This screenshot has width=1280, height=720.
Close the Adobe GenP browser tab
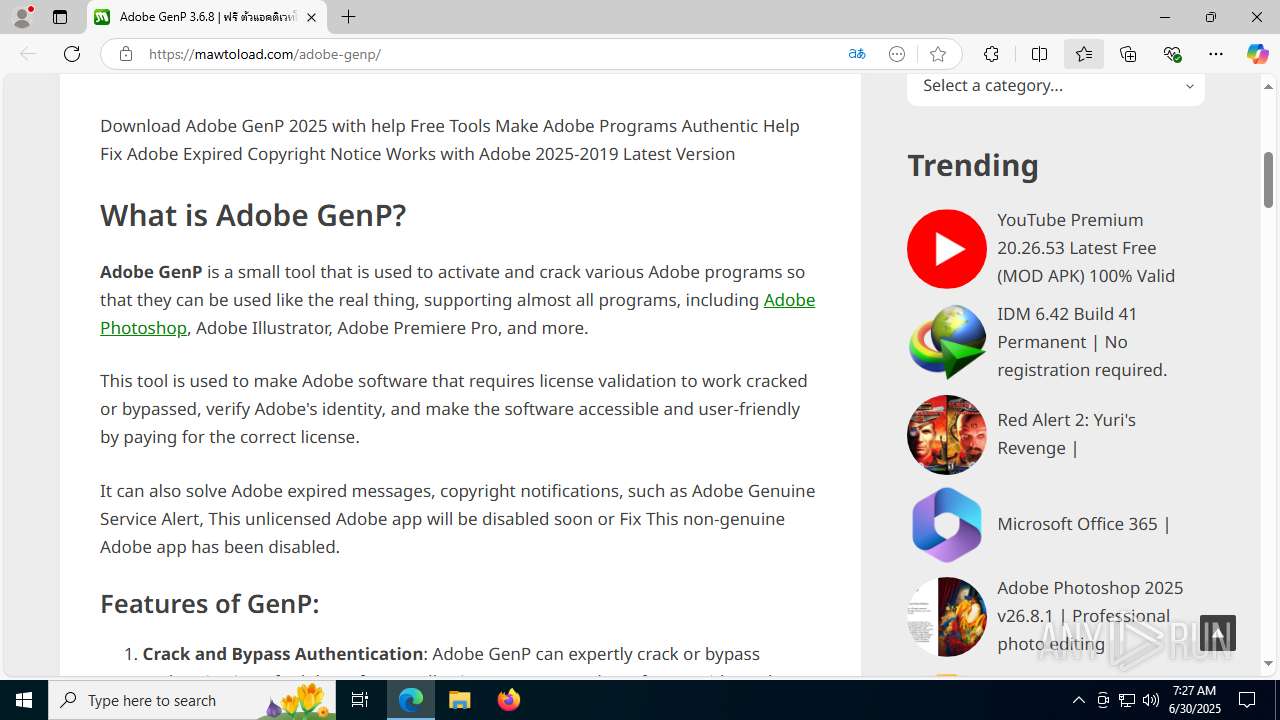(311, 17)
